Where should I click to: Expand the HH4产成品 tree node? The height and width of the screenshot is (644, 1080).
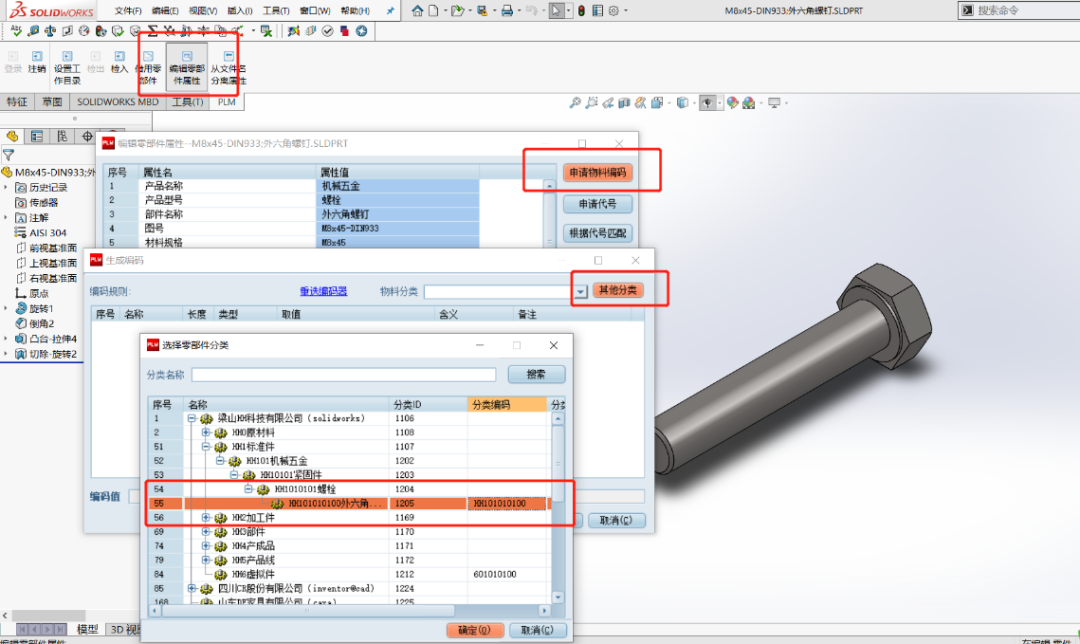pos(205,546)
